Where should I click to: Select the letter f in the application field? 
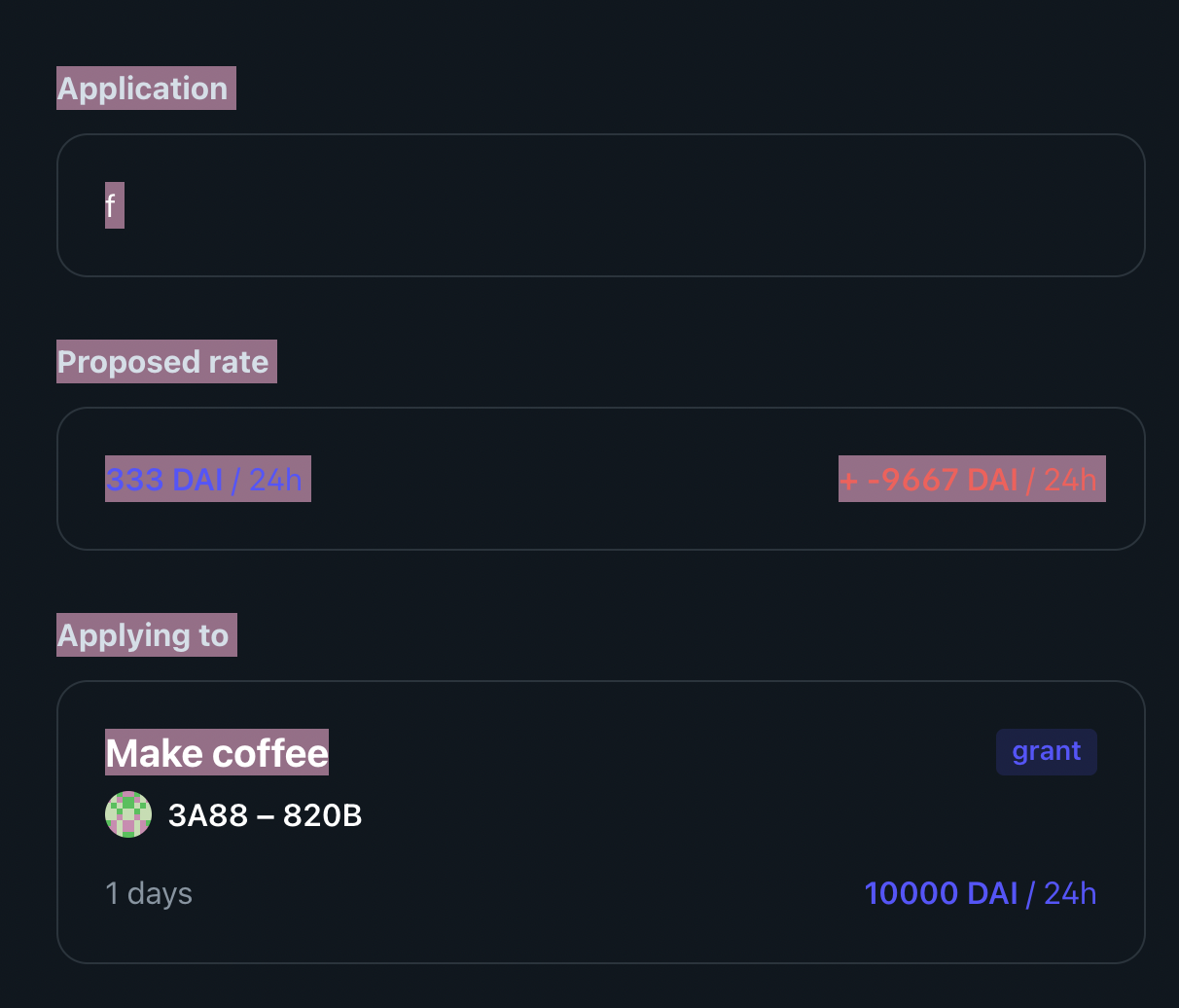[x=113, y=205]
